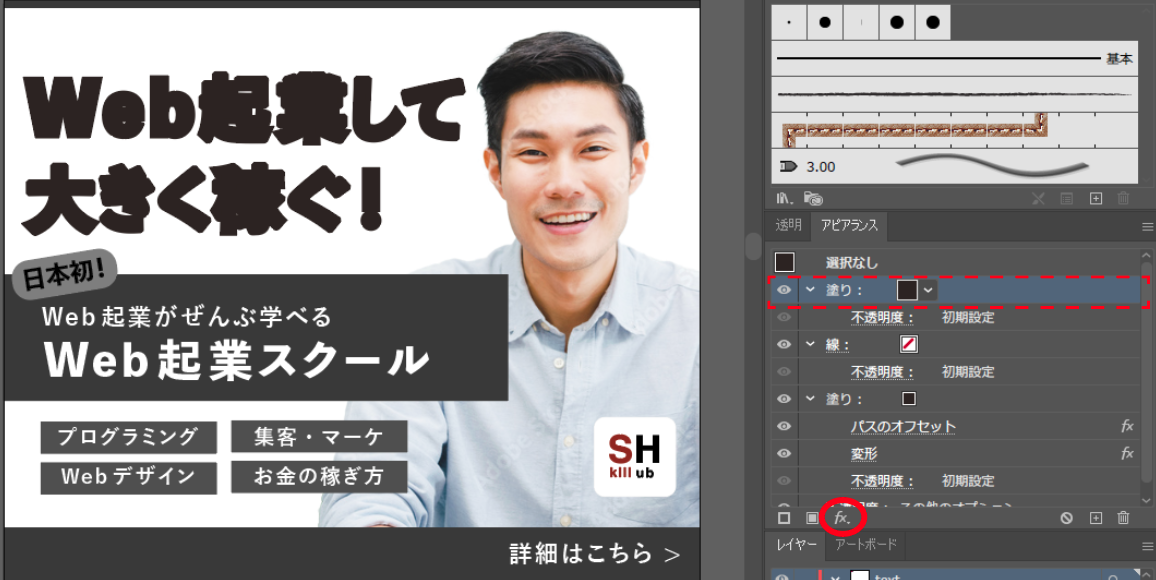Select the 基本 basic brush stroke
1156x580 pixels.
(x=955, y=58)
